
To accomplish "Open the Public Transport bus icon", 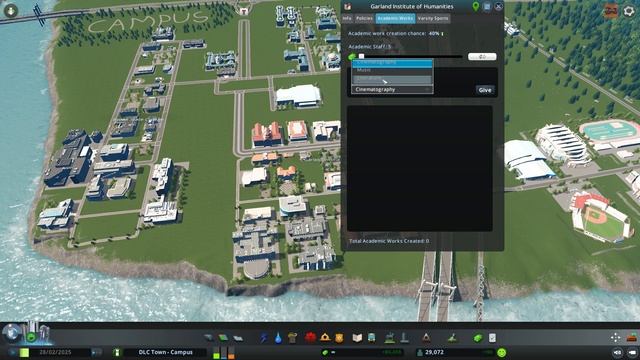I will pyautogui.click(x=372, y=338).
